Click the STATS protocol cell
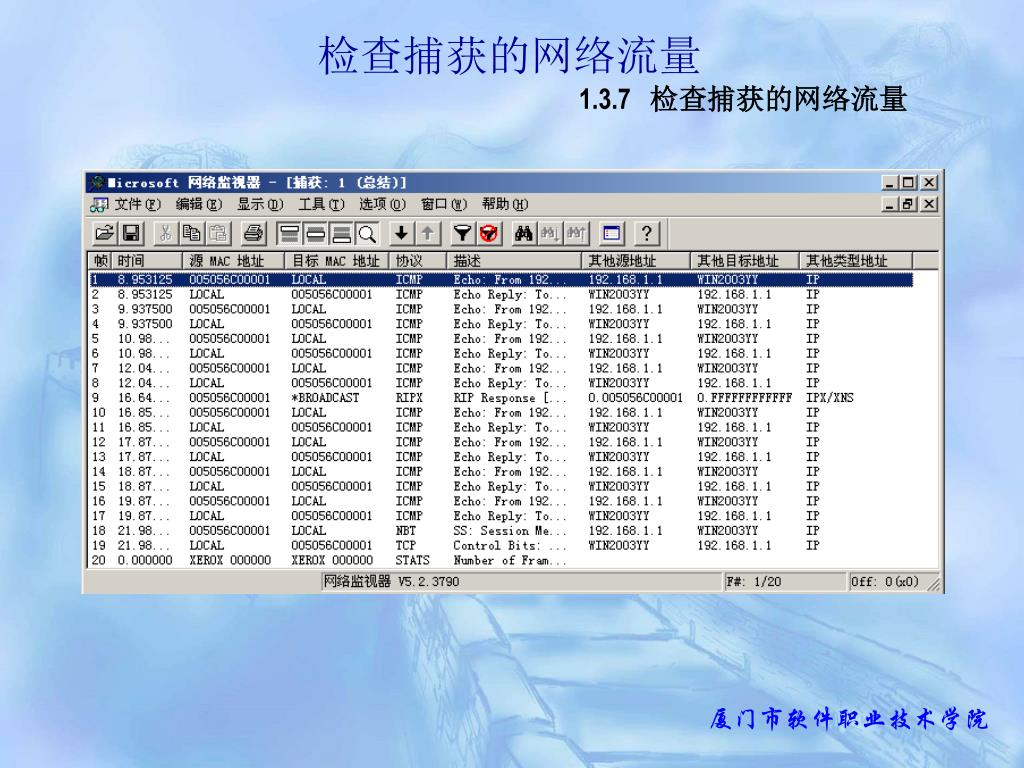The height and width of the screenshot is (768, 1024). (x=412, y=560)
